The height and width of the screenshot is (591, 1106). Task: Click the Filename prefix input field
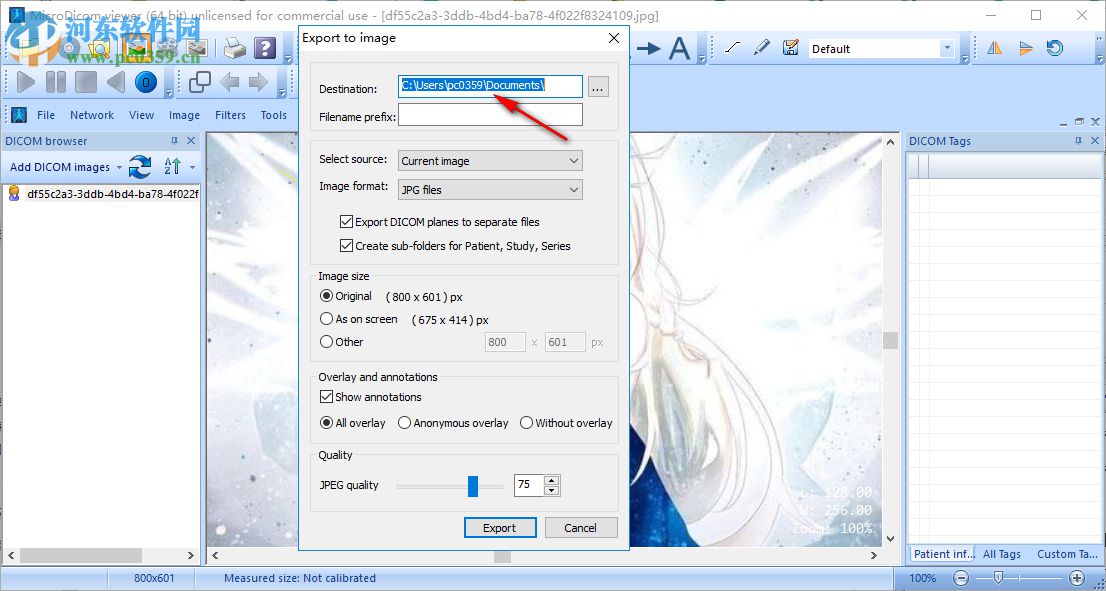pyautogui.click(x=490, y=115)
